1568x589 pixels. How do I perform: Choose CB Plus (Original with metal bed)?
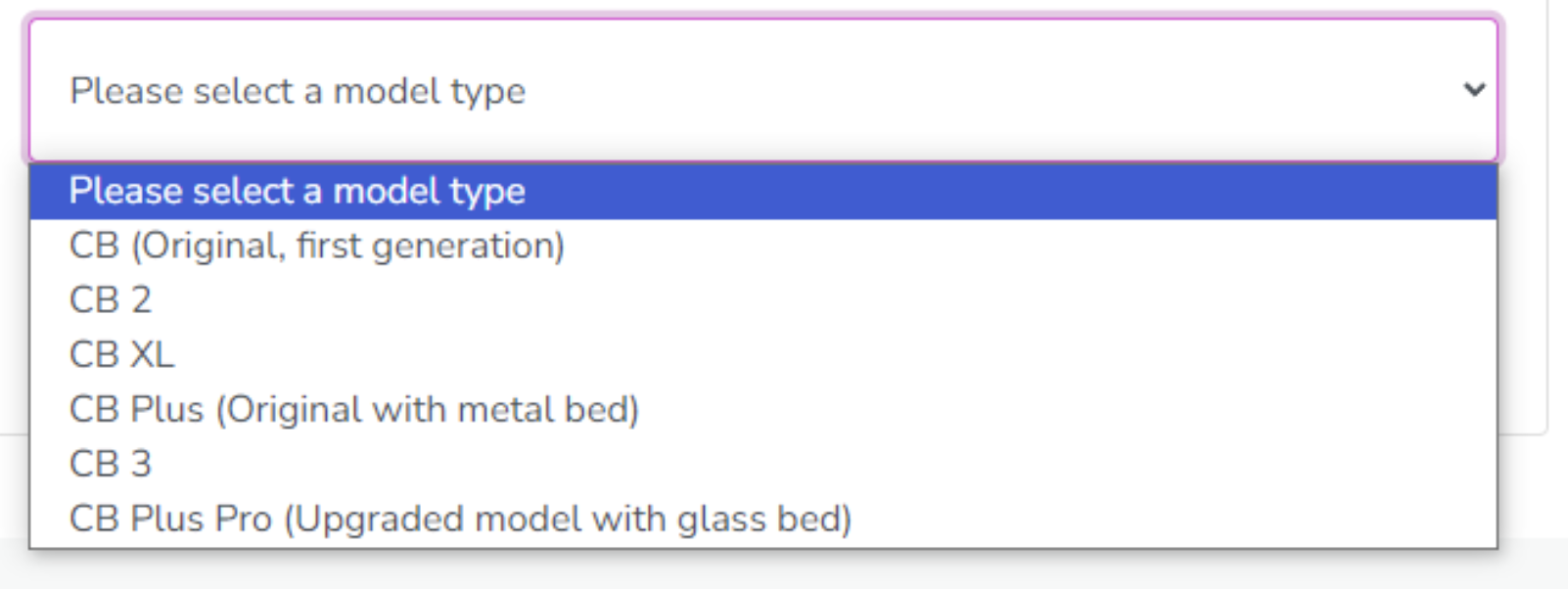pos(354,409)
